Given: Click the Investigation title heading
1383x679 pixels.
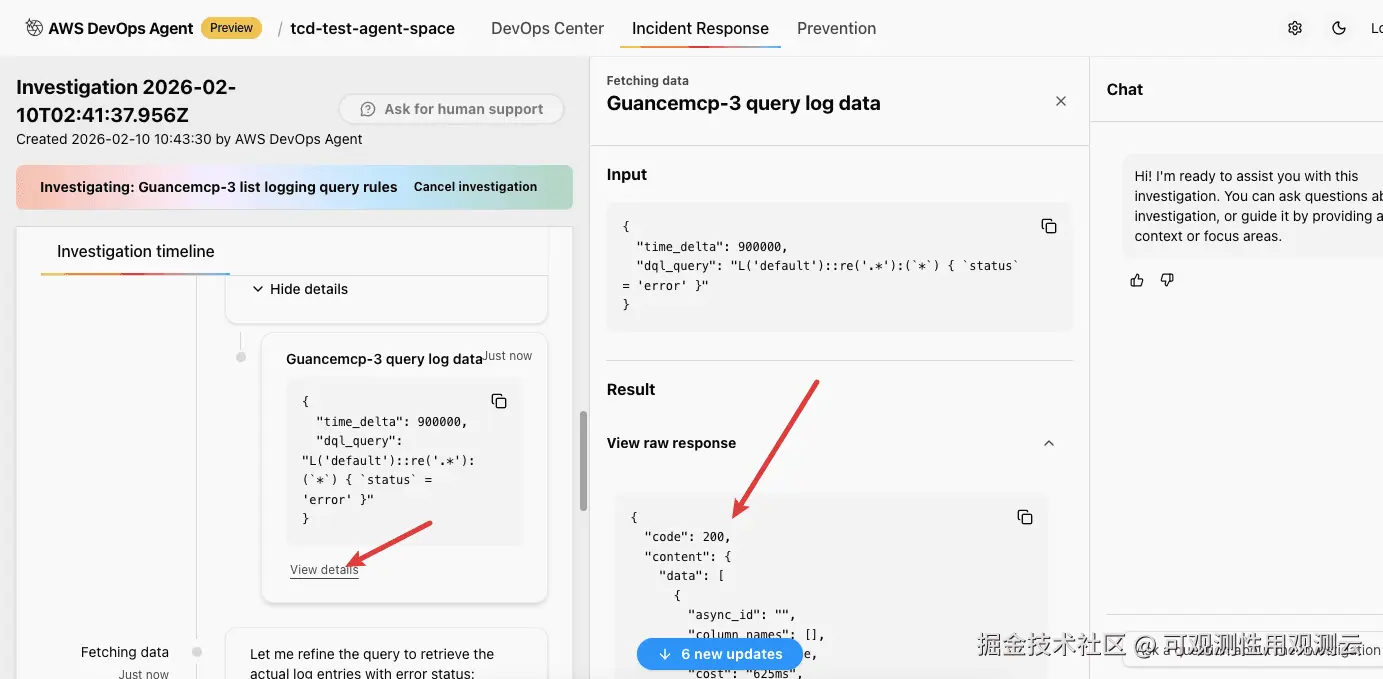Looking at the screenshot, I should click(x=126, y=100).
